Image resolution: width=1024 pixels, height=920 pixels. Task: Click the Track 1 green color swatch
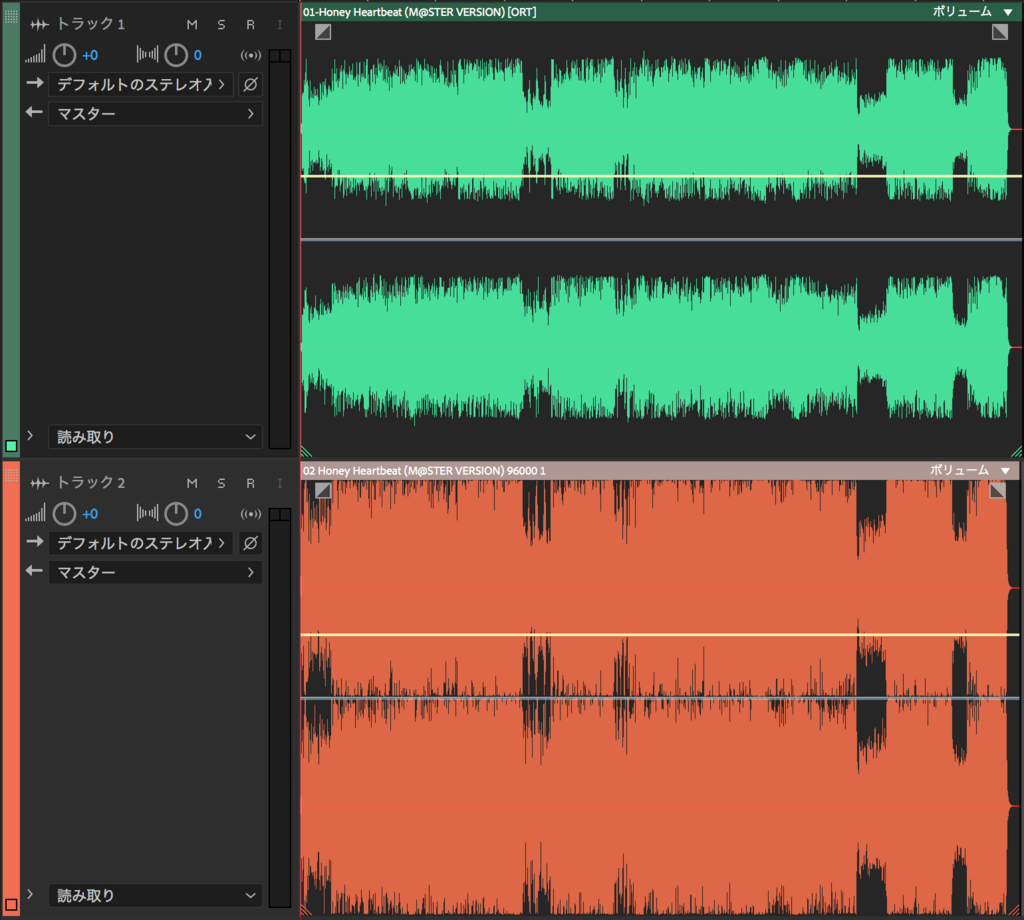11,446
